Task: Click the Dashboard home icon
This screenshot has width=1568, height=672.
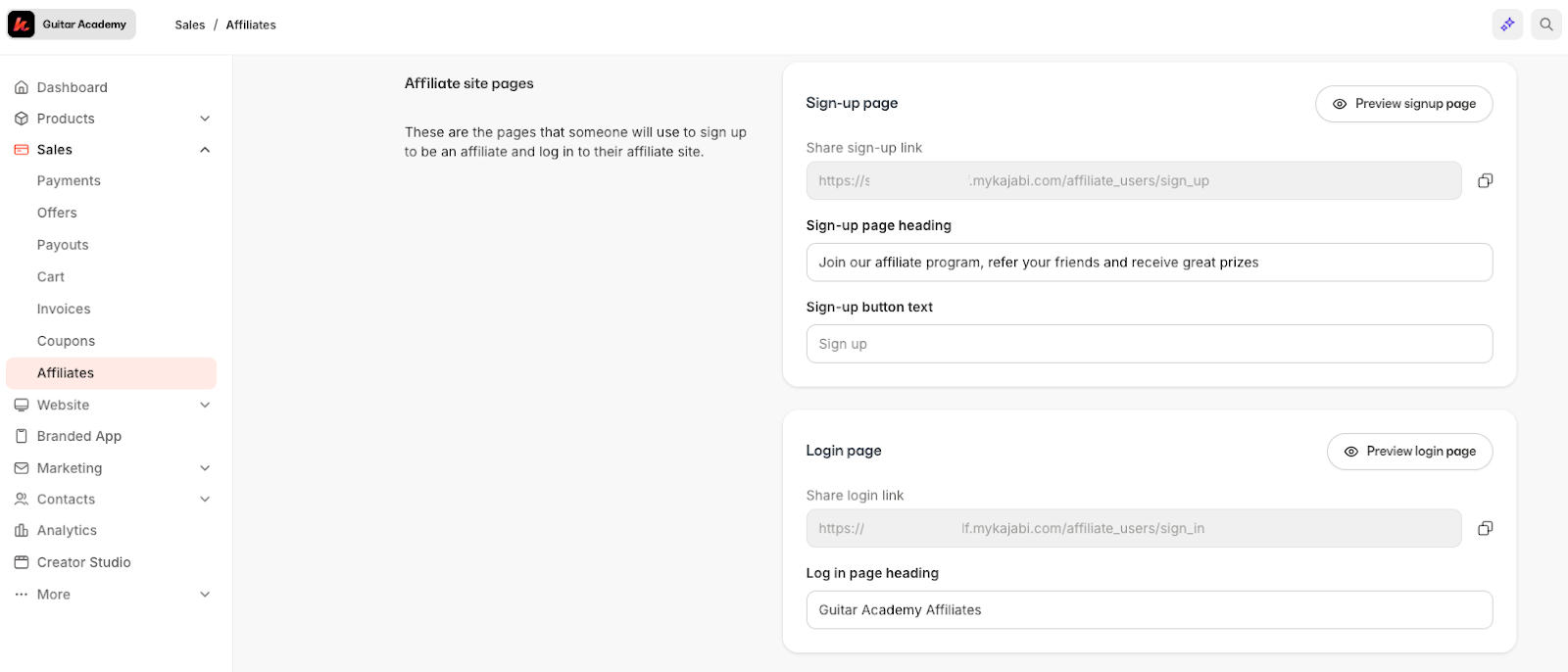Action: point(22,87)
